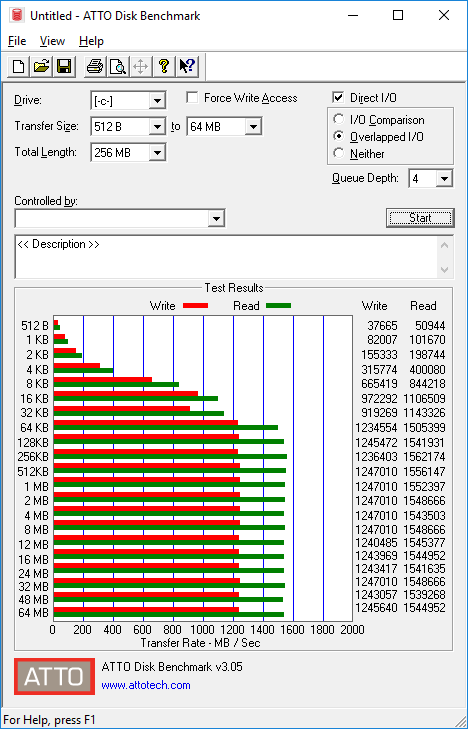Click the Save floppy disk icon

point(64,66)
